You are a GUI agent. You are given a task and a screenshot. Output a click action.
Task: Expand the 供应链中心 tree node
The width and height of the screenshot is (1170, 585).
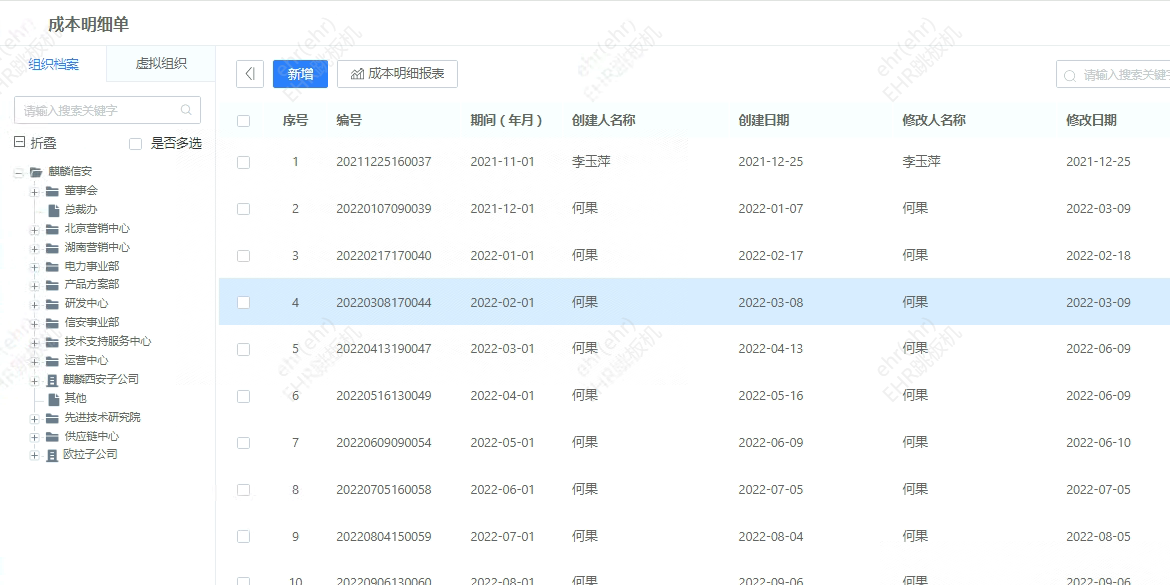pyautogui.click(x=33, y=436)
